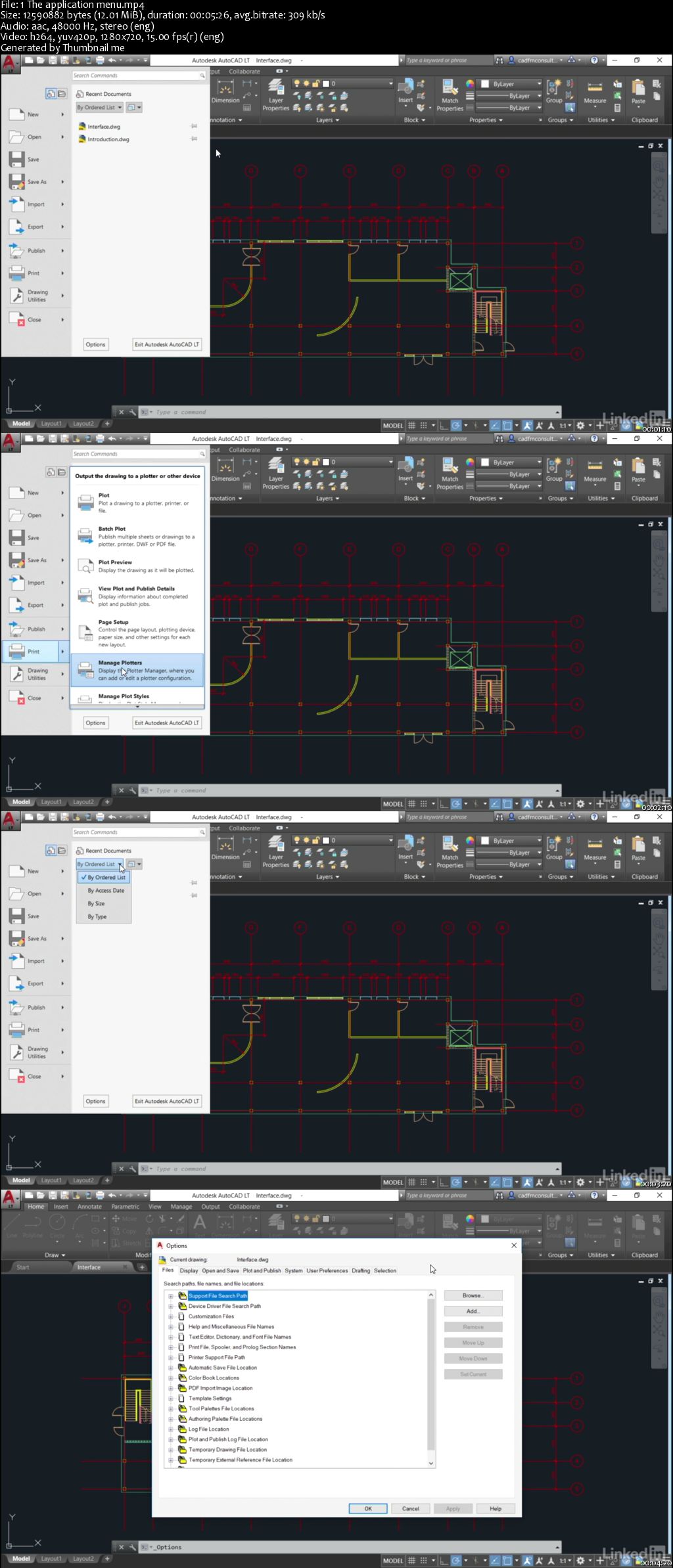Choose Plot in the Print submenu
Screen dimensions: 673x1568
(137, 503)
